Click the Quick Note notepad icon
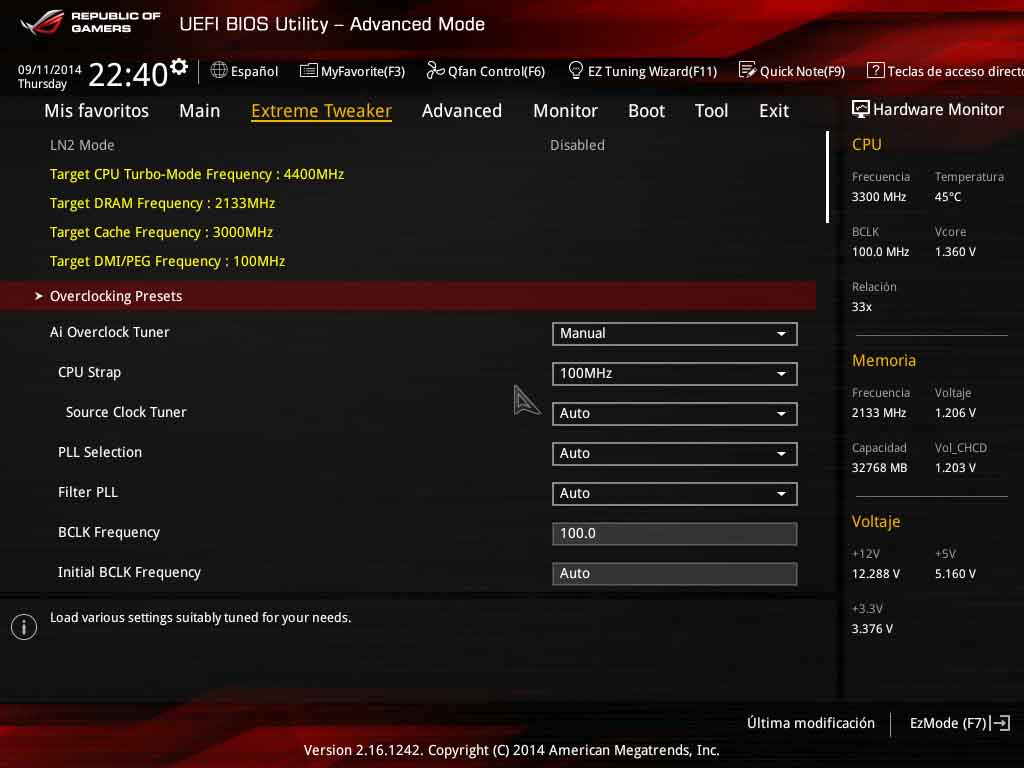1024x768 pixels. pyautogui.click(x=747, y=70)
